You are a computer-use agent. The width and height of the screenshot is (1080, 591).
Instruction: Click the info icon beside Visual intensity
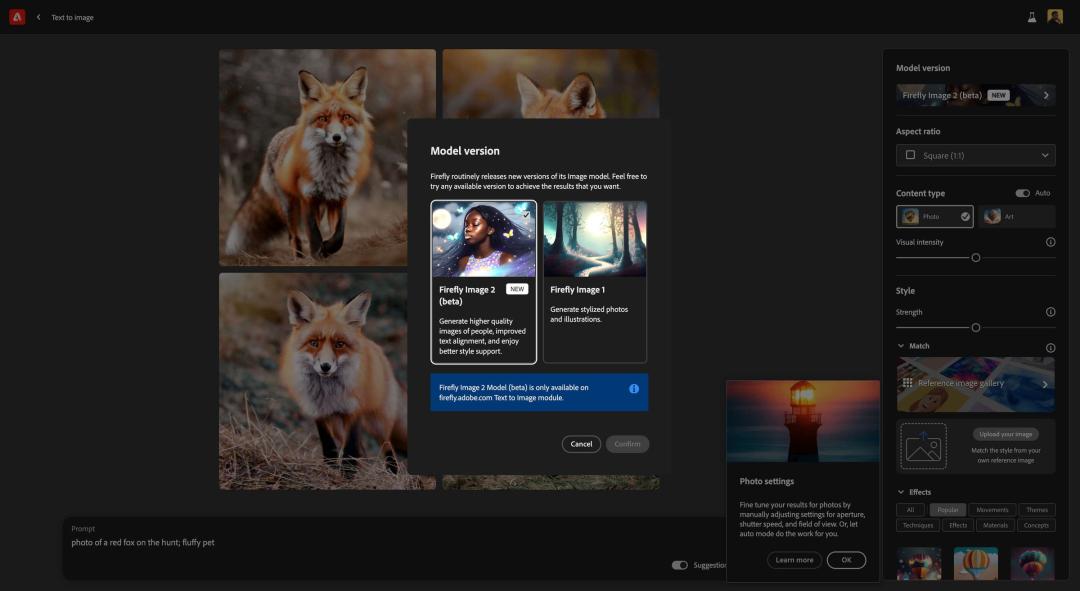[x=1050, y=242]
